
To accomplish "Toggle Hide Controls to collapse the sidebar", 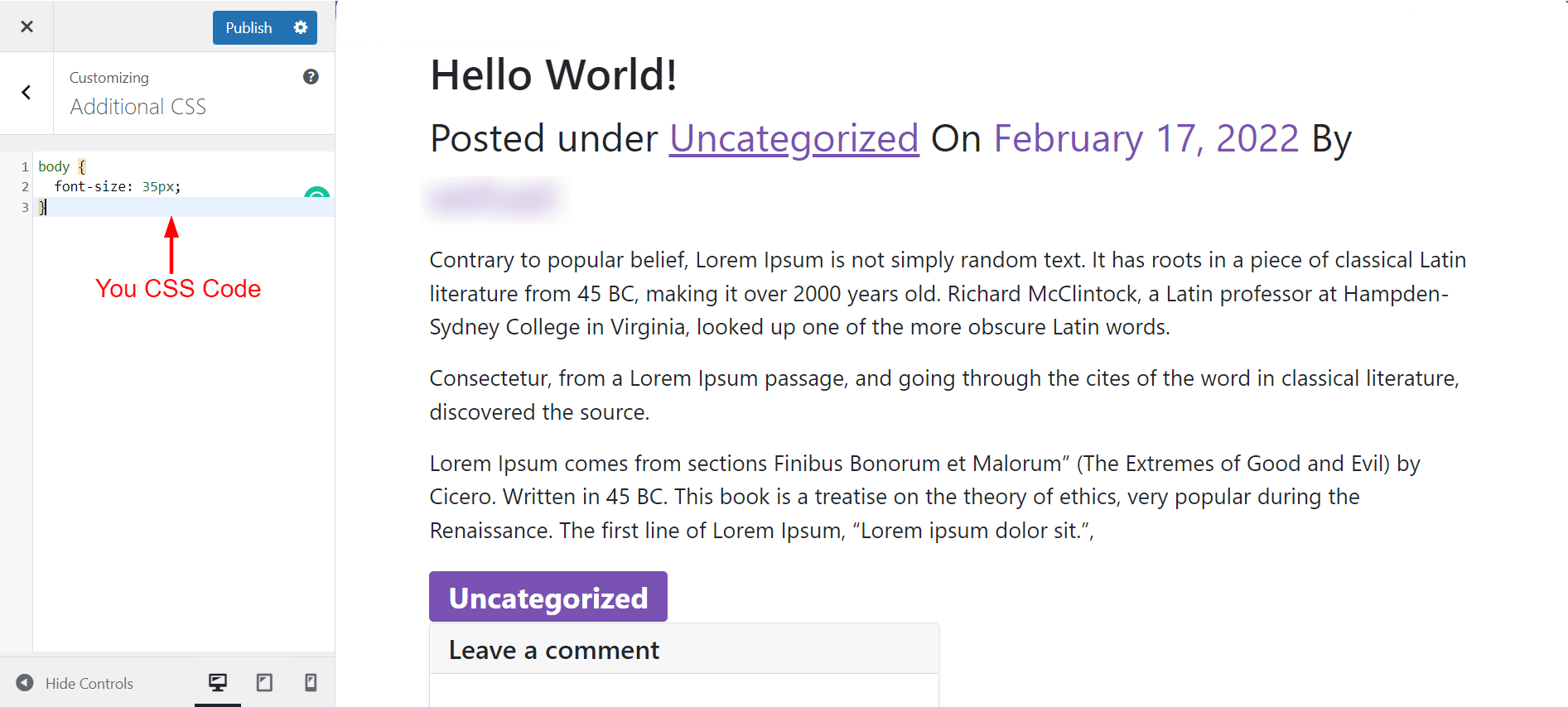I will coord(89,683).
